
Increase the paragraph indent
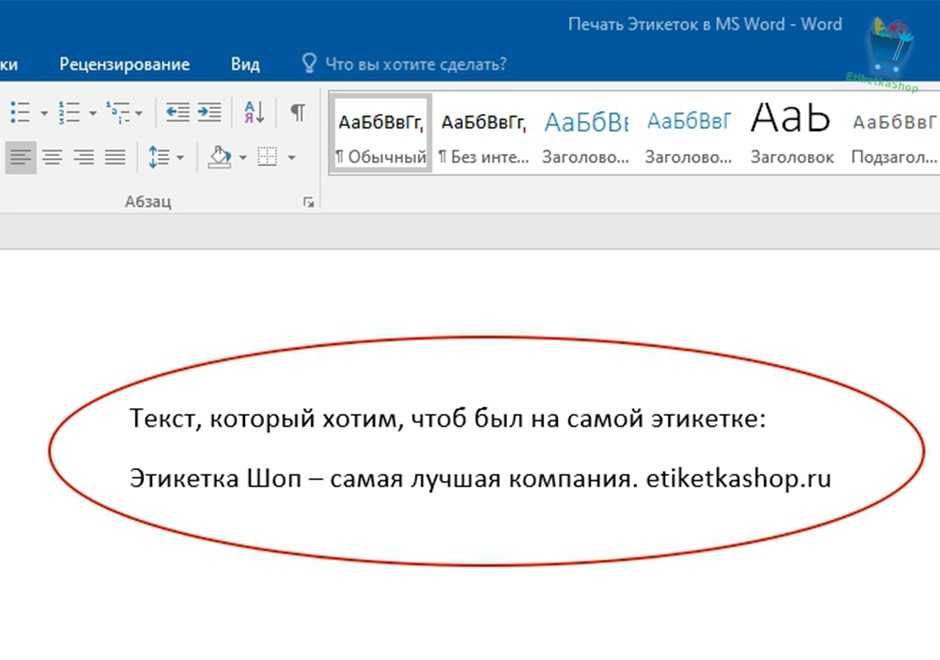click(209, 112)
